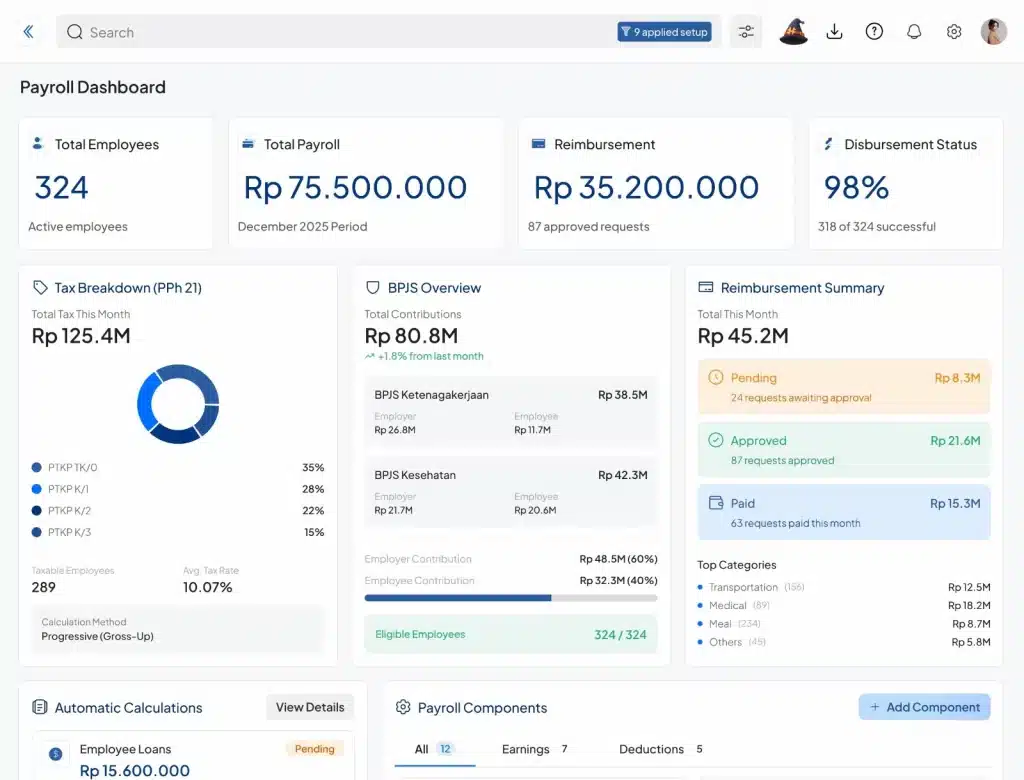This screenshot has height=780, width=1024.
Task: Open the filter adjustments sliders icon
Action: [746, 31]
